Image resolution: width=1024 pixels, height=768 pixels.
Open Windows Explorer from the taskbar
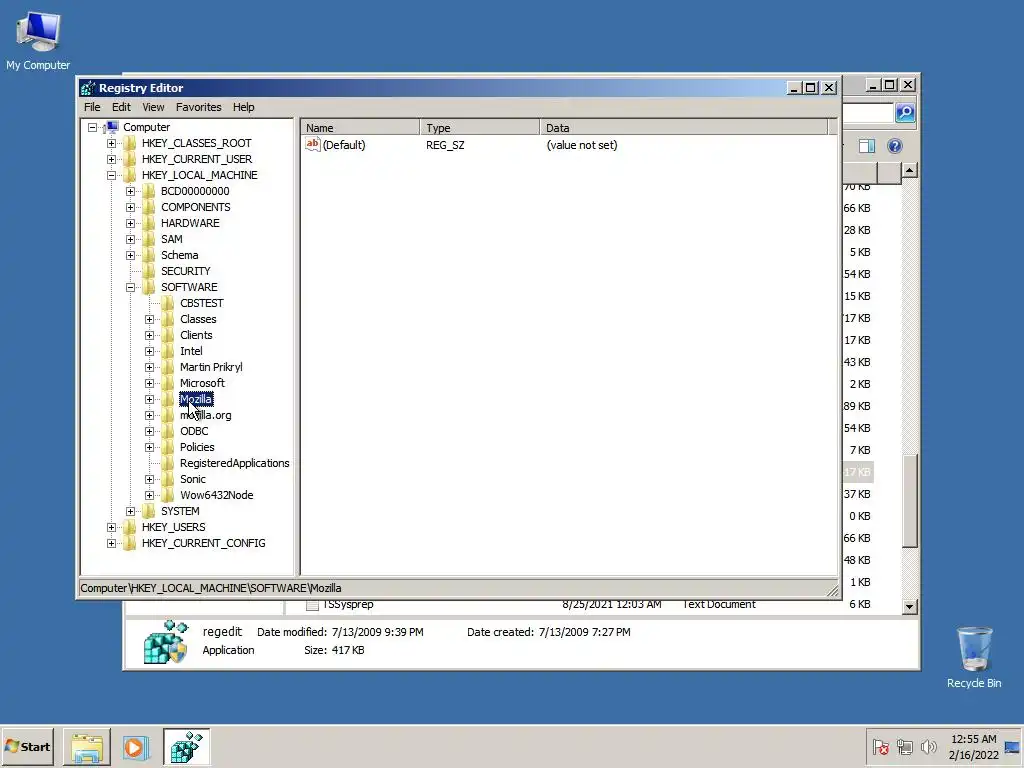(87, 747)
